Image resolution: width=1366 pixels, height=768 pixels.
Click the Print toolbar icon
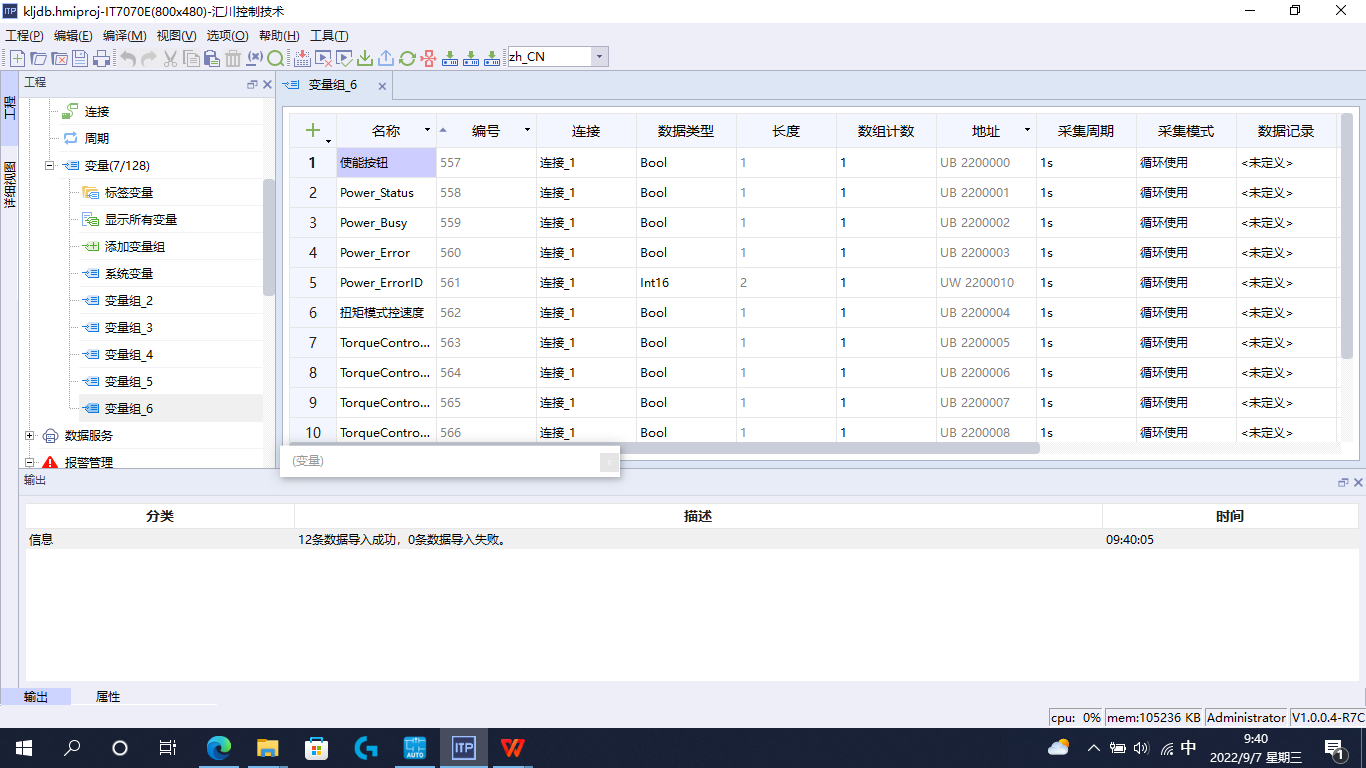101,58
